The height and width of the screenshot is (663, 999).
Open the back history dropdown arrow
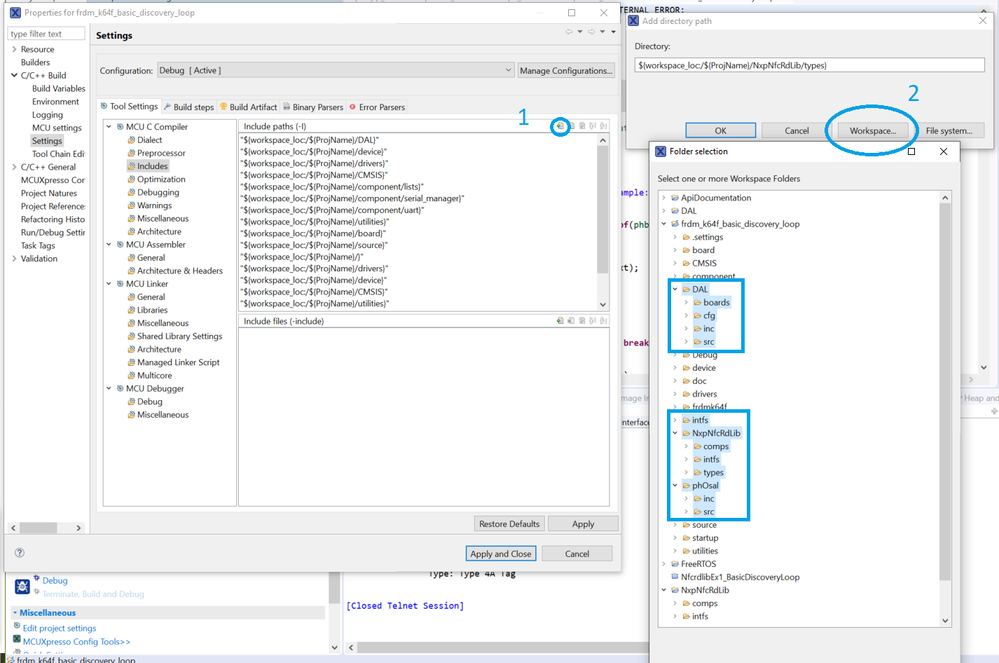pos(580,32)
